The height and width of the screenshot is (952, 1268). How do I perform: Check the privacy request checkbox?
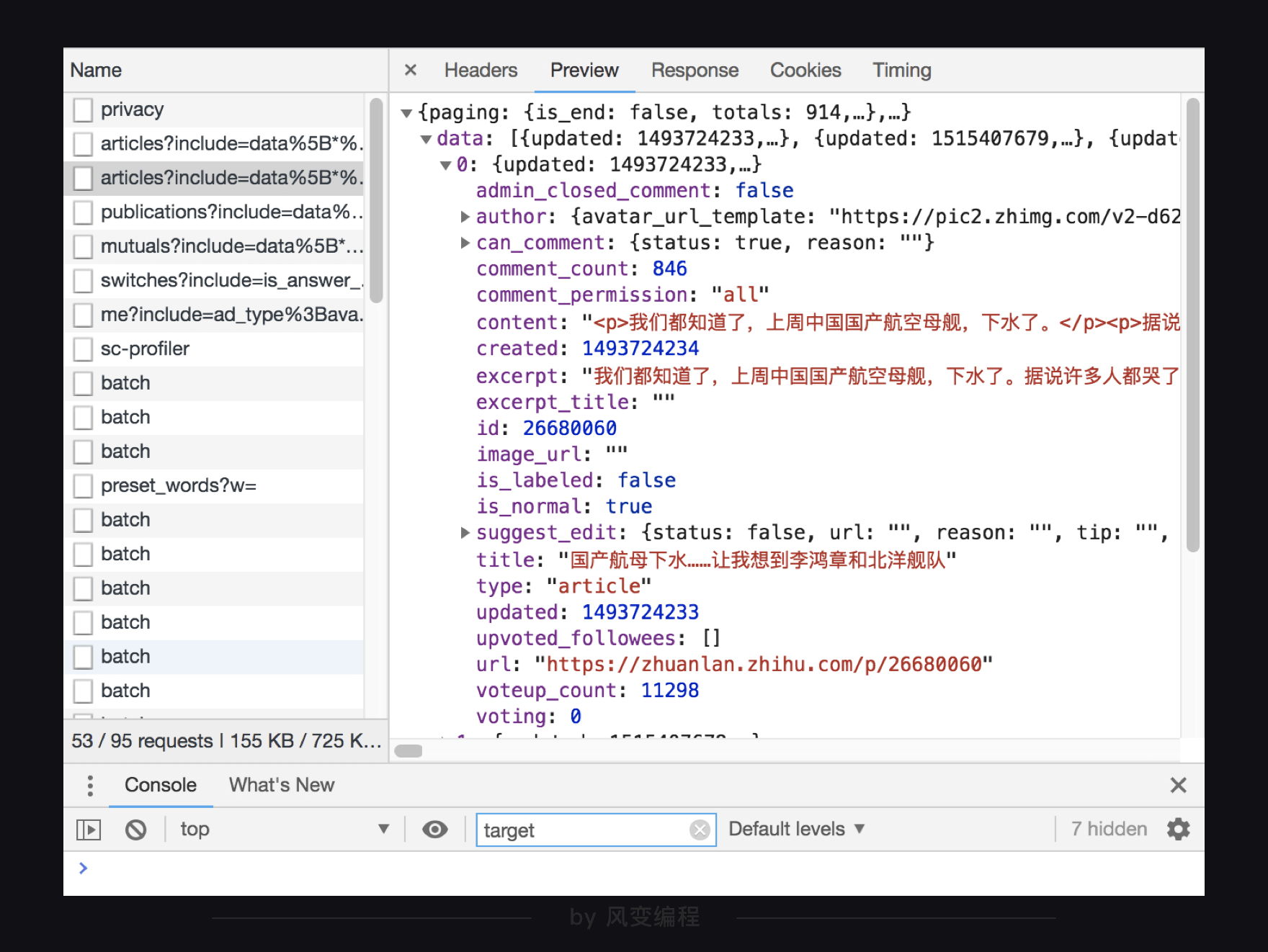(84, 109)
